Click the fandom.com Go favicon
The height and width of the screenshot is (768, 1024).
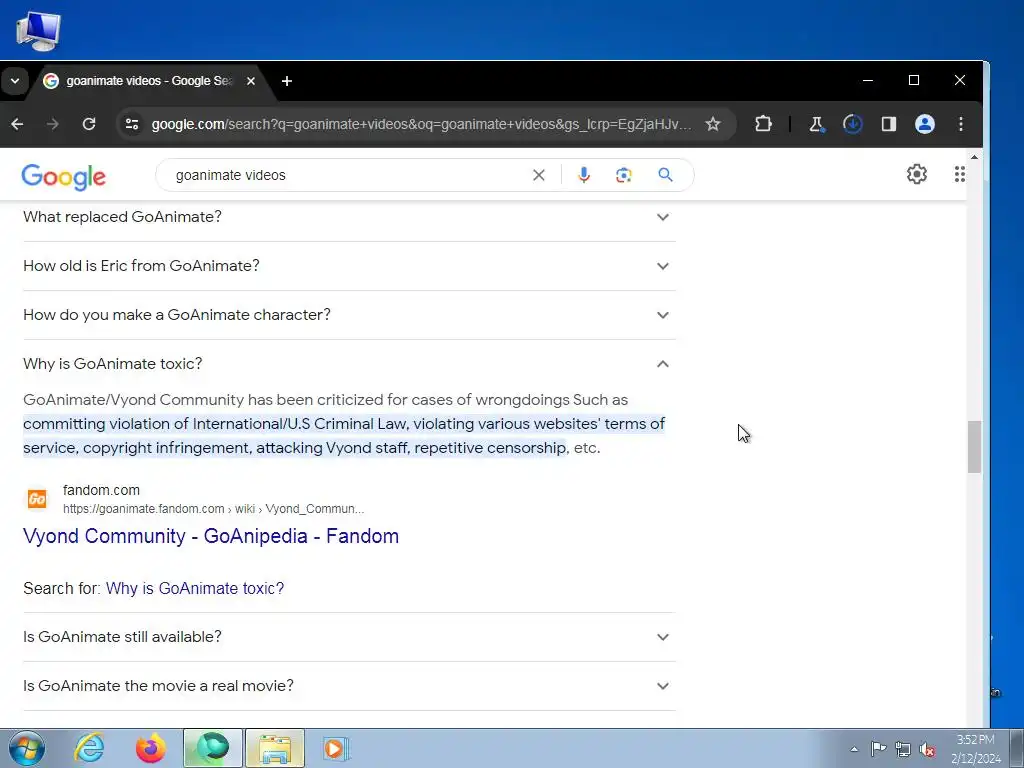pyautogui.click(x=37, y=500)
